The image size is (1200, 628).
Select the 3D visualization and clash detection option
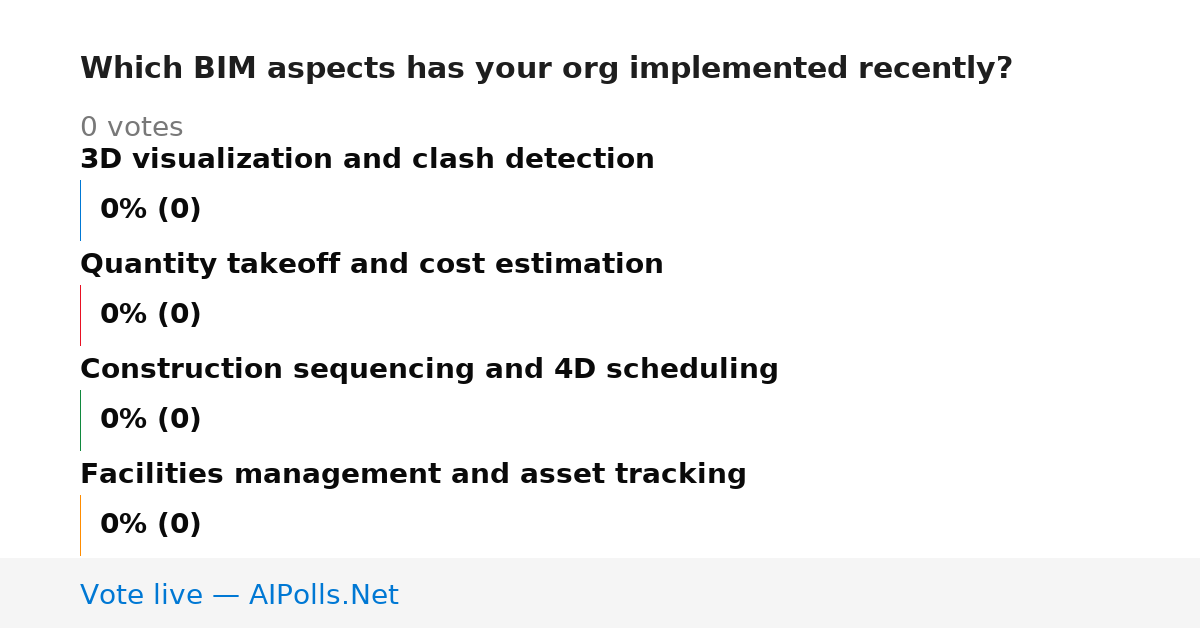pyautogui.click(x=367, y=160)
